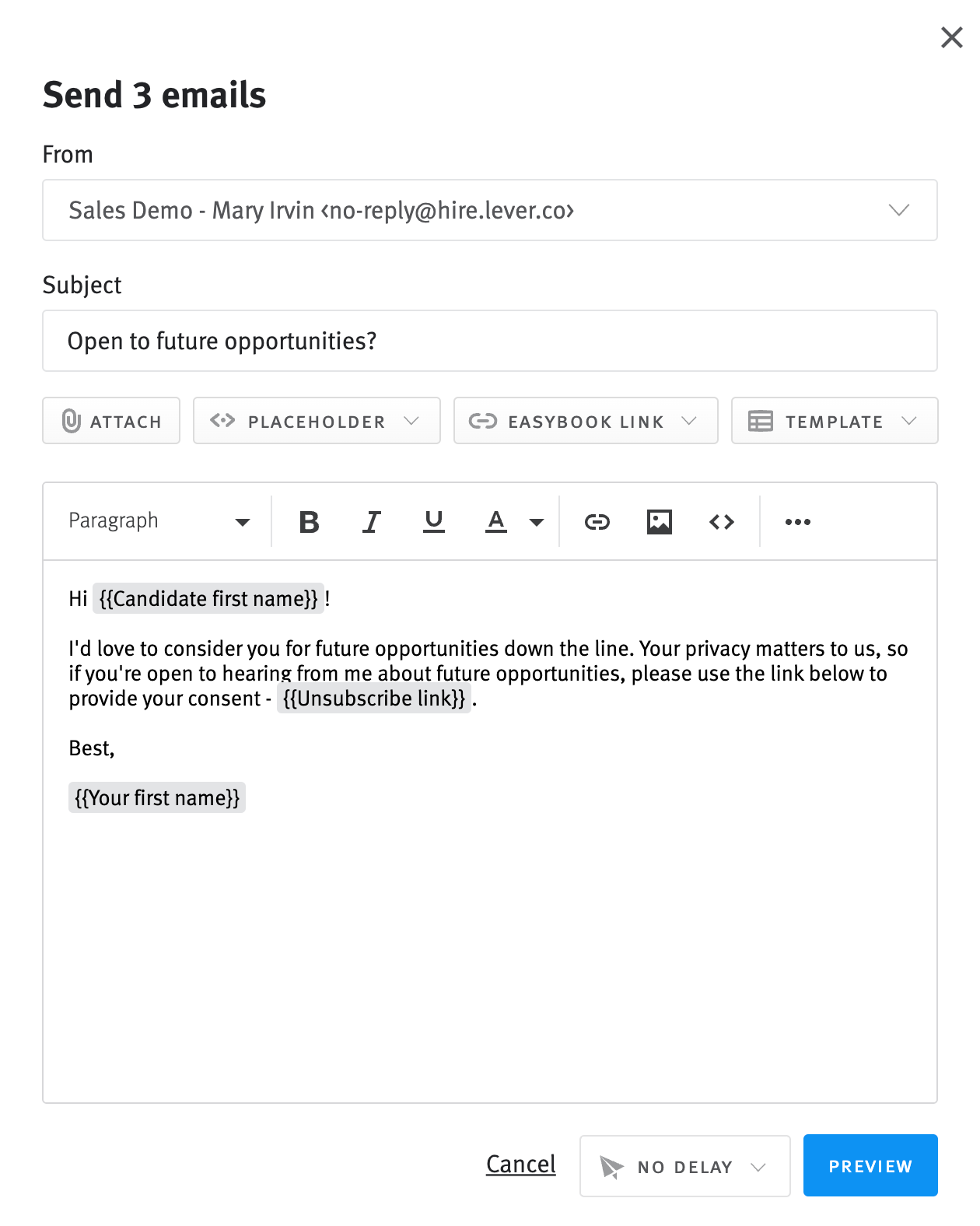The width and height of the screenshot is (980, 1226).
Task: Open the Template dropdown
Action: click(x=834, y=421)
